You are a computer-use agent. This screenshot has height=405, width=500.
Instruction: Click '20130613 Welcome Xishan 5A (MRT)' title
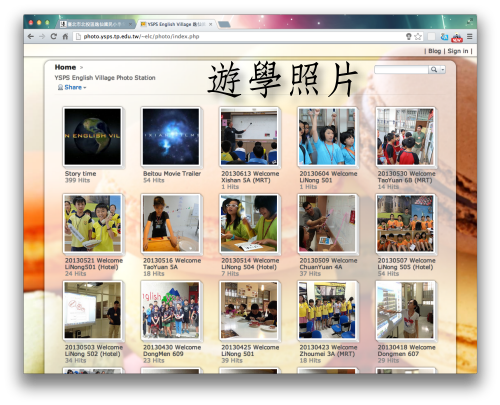[x=250, y=177]
